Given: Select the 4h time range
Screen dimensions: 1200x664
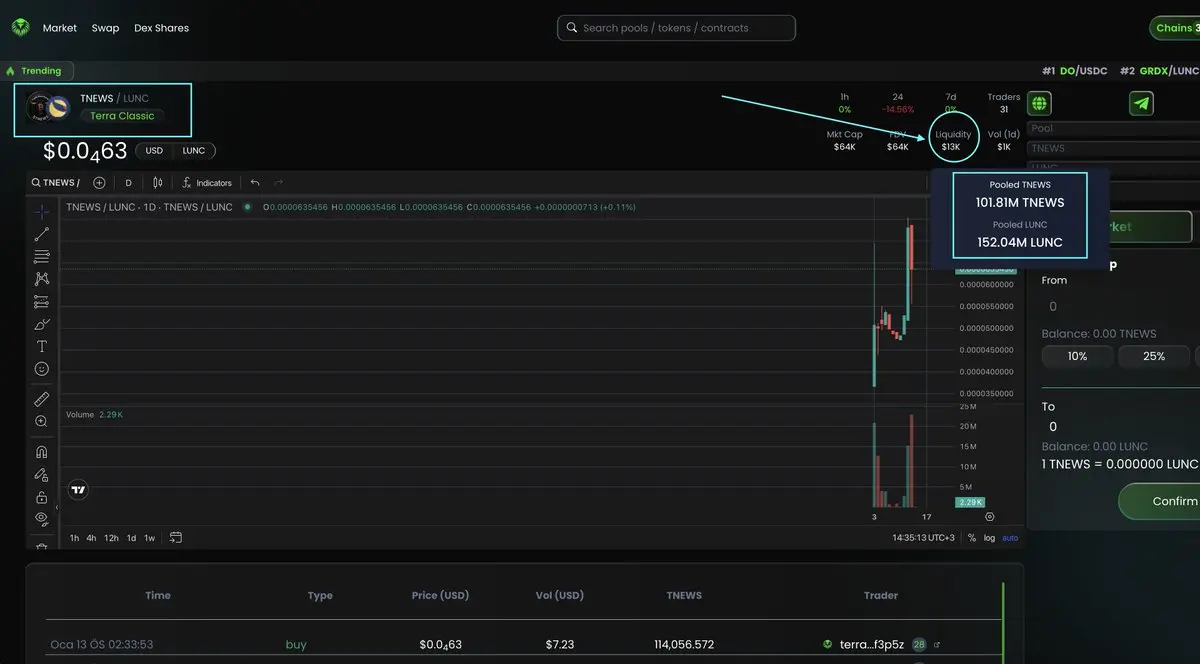Looking at the screenshot, I should 92,538.
